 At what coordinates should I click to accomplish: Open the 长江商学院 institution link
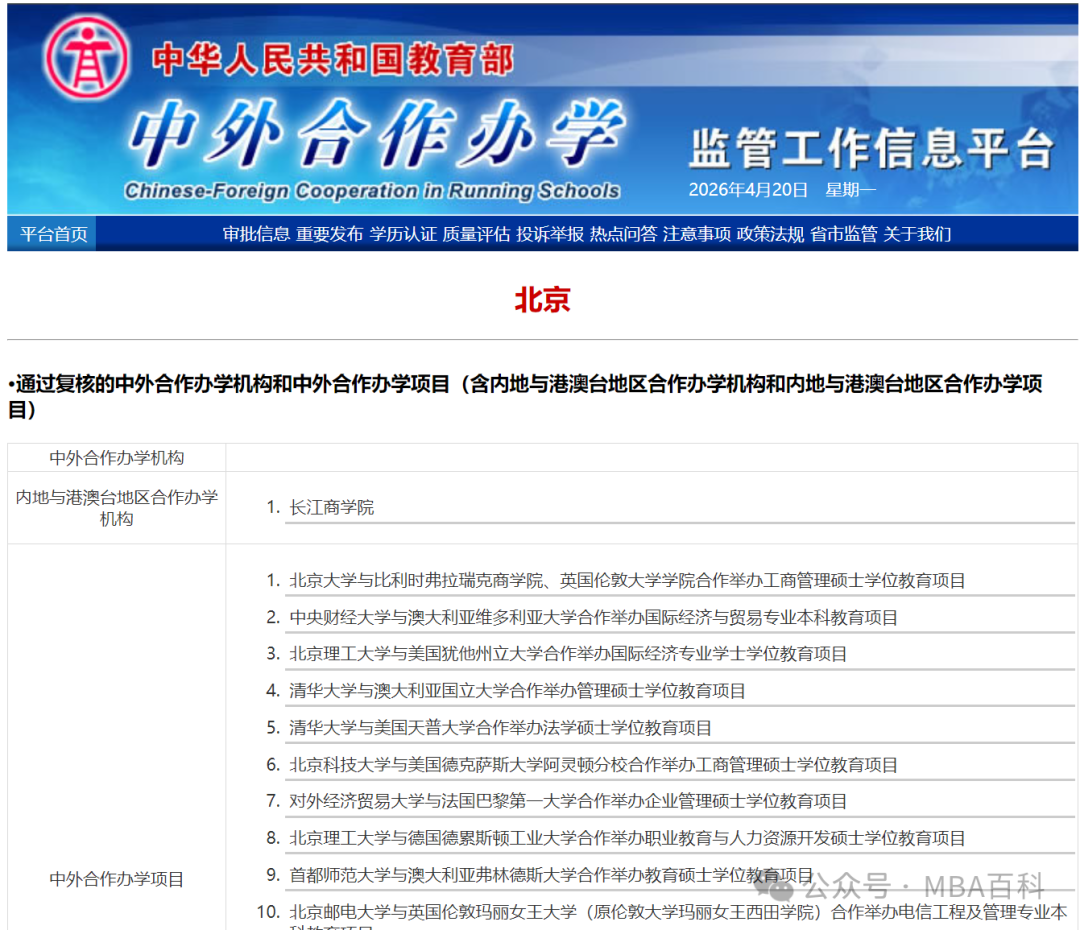[331, 508]
